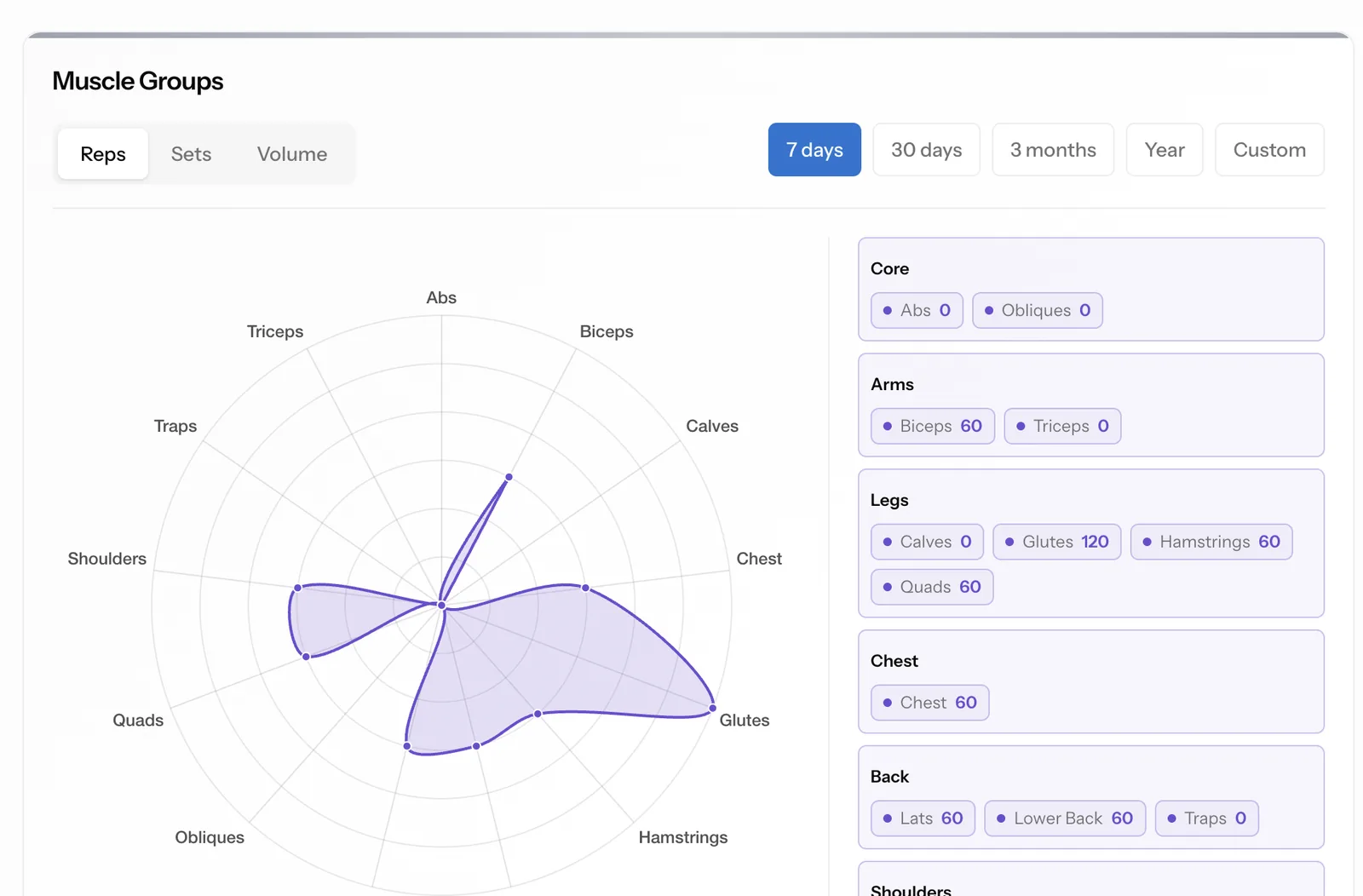Image resolution: width=1363 pixels, height=896 pixels.
Task: Select the Quads 60 chip
Action: coord(932,587)
